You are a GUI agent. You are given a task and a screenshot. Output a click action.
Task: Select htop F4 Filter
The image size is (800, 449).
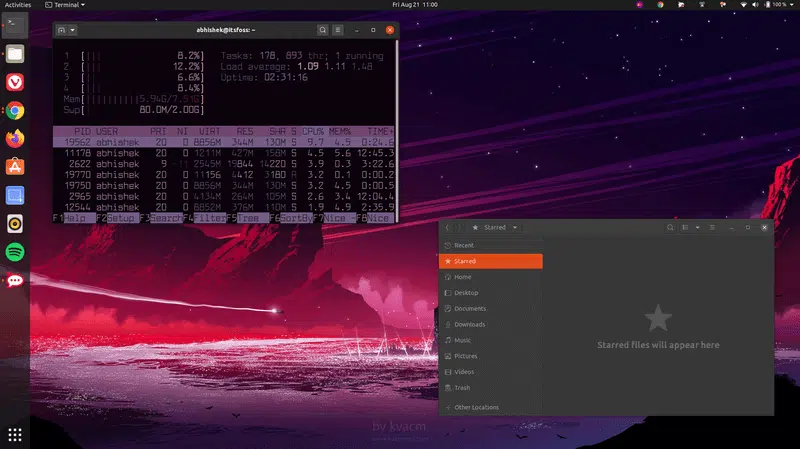(204, 218)
